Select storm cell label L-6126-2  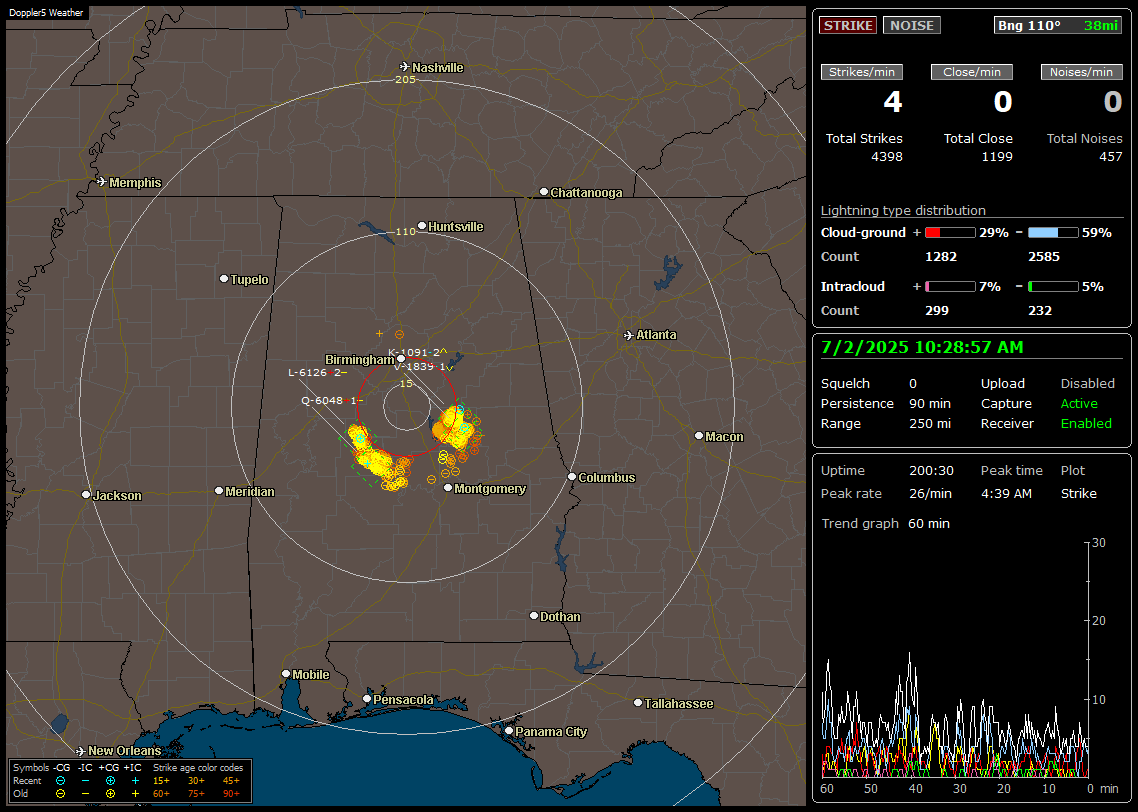(318, 372)
